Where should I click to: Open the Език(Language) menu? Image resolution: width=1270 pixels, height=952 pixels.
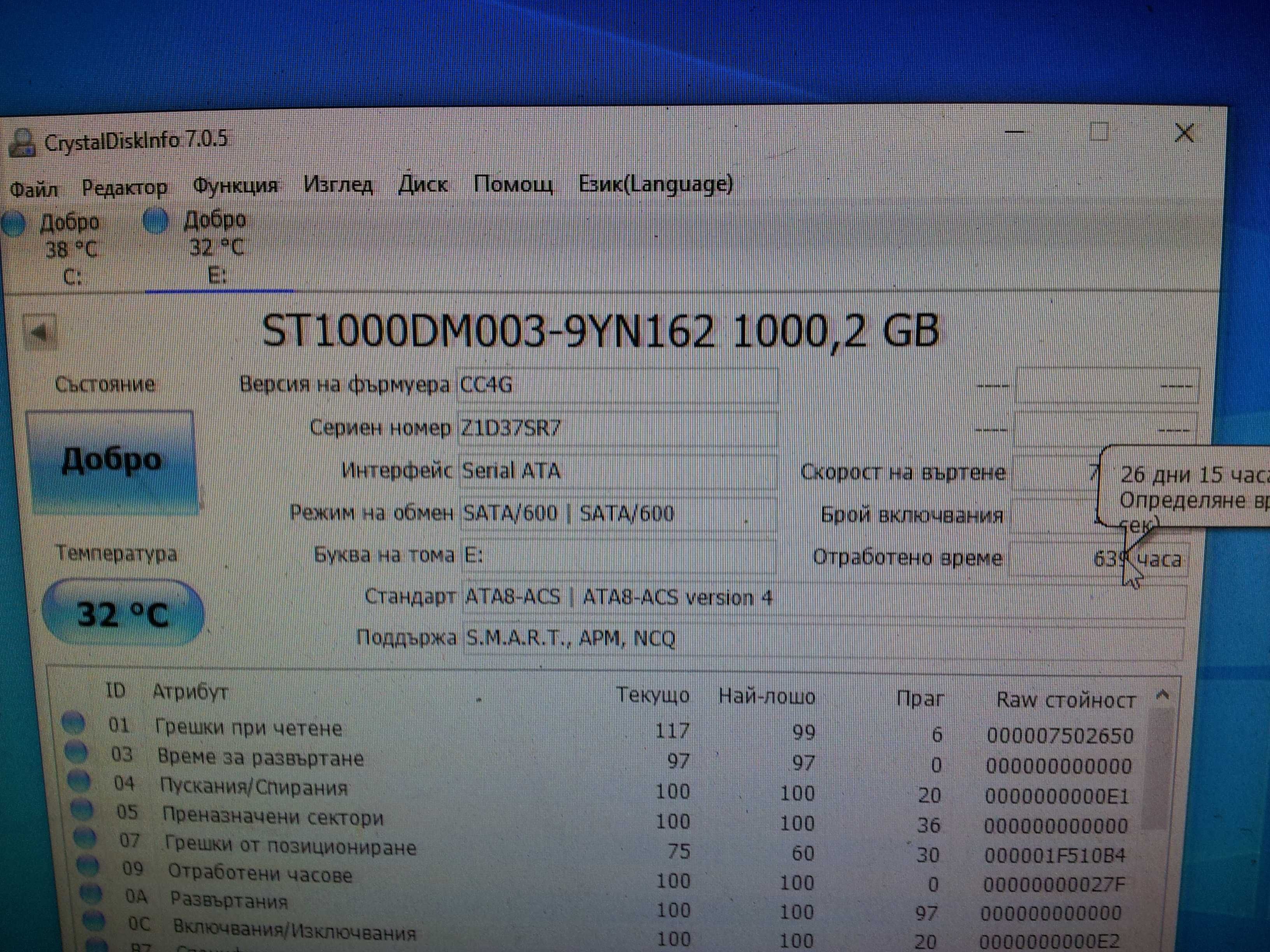pyautogui.click(x=655, y=184)
